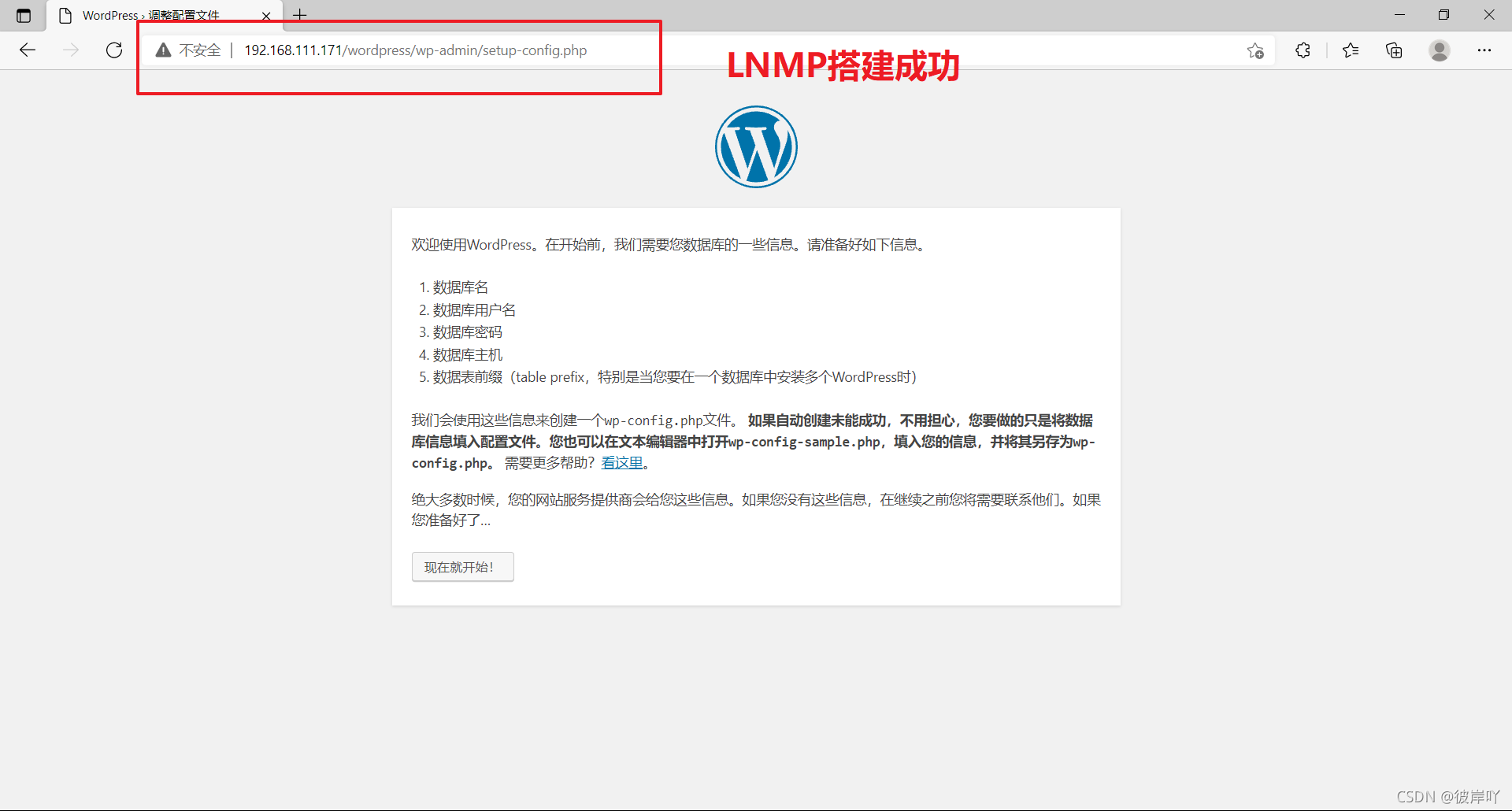
Task: Click the 看这里 help link
Action: click(x=622, y=463)
